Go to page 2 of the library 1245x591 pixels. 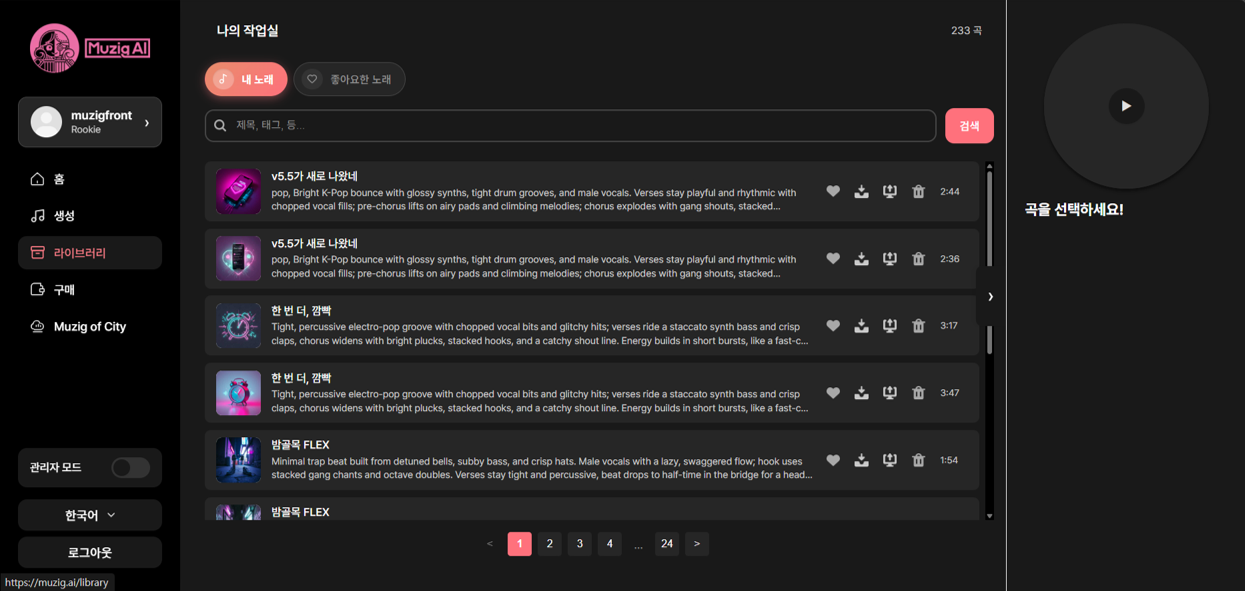point(549,544)
